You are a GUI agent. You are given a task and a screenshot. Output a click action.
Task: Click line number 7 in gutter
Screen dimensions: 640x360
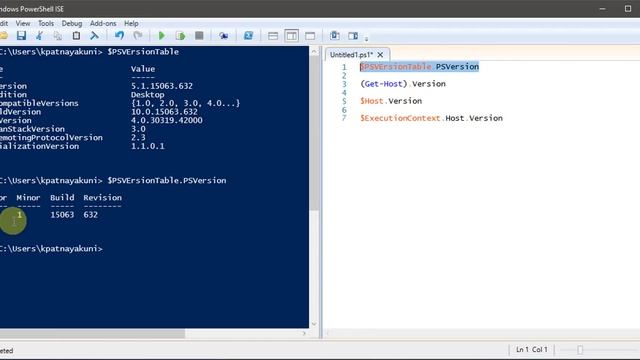pos(344,118)
